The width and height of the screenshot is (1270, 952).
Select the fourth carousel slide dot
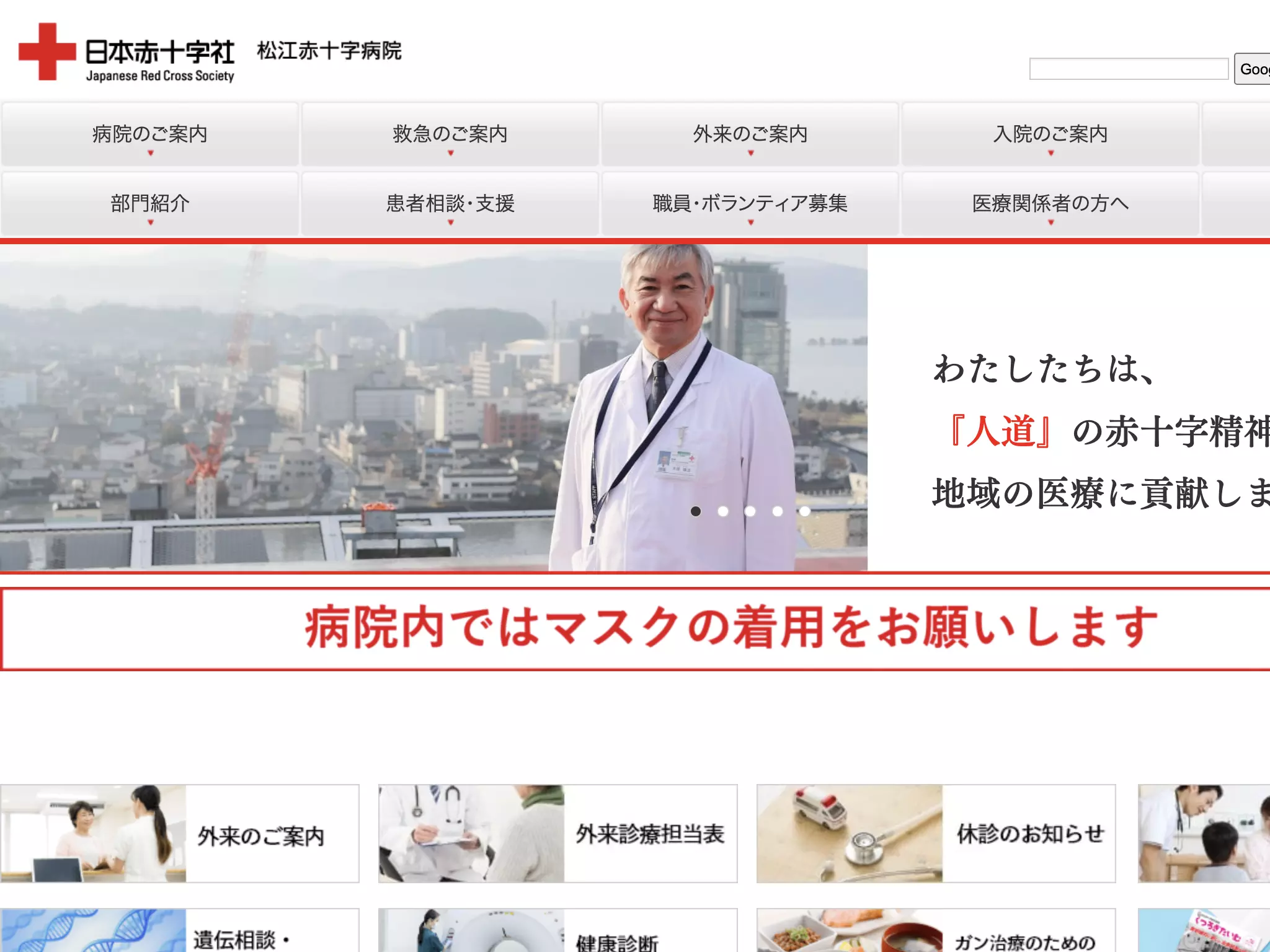[x=778, y=511]
